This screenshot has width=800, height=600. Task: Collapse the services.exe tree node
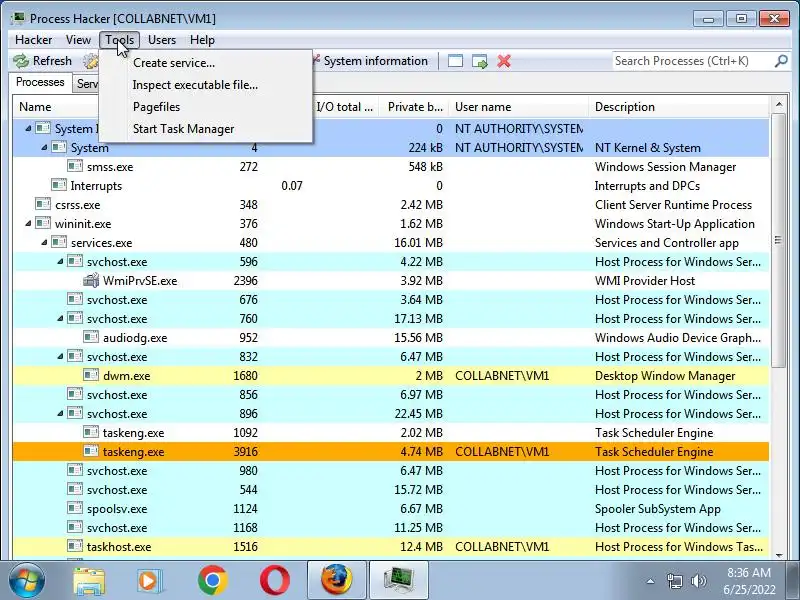point(44,242)
